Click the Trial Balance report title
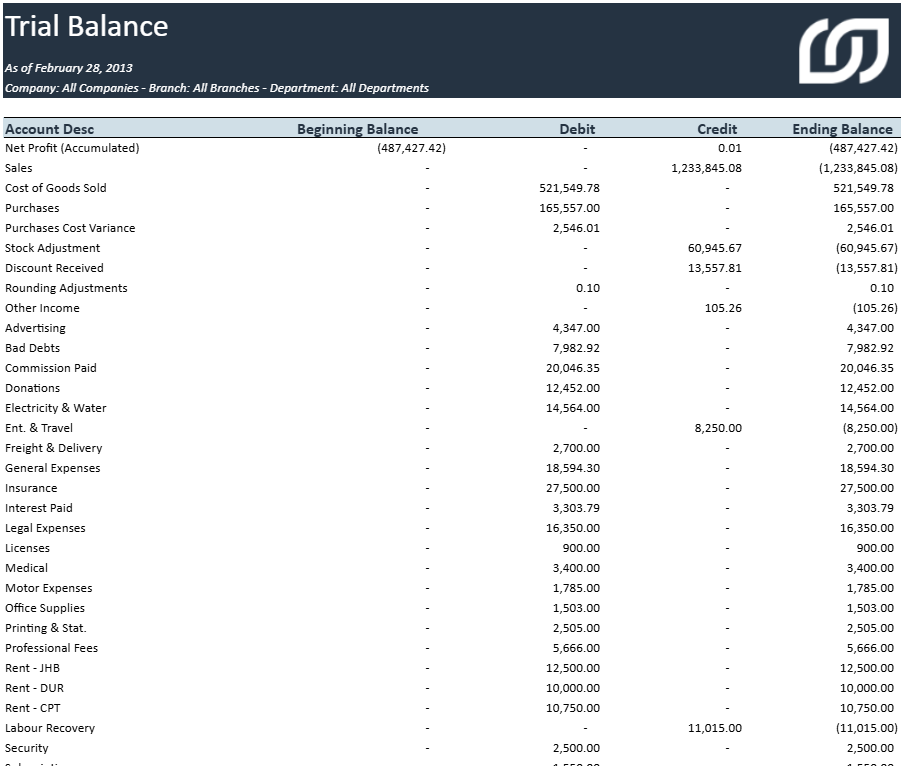The image size is (906, 766). point(87,27)
